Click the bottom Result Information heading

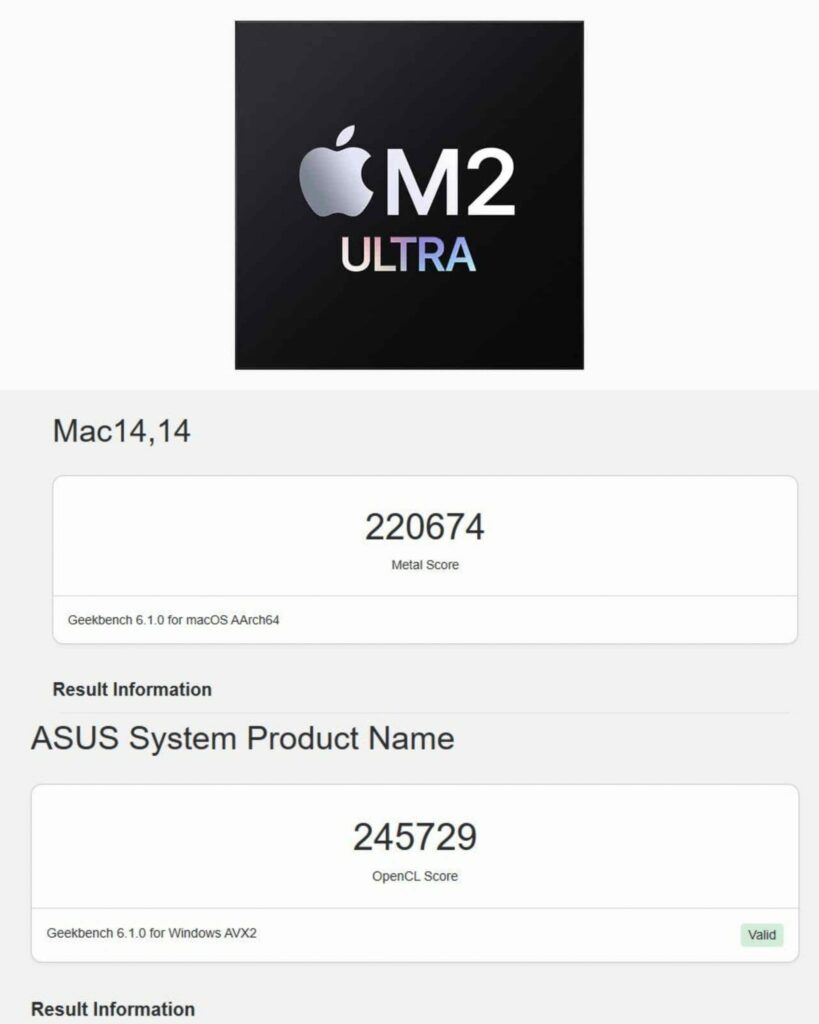113,1009
